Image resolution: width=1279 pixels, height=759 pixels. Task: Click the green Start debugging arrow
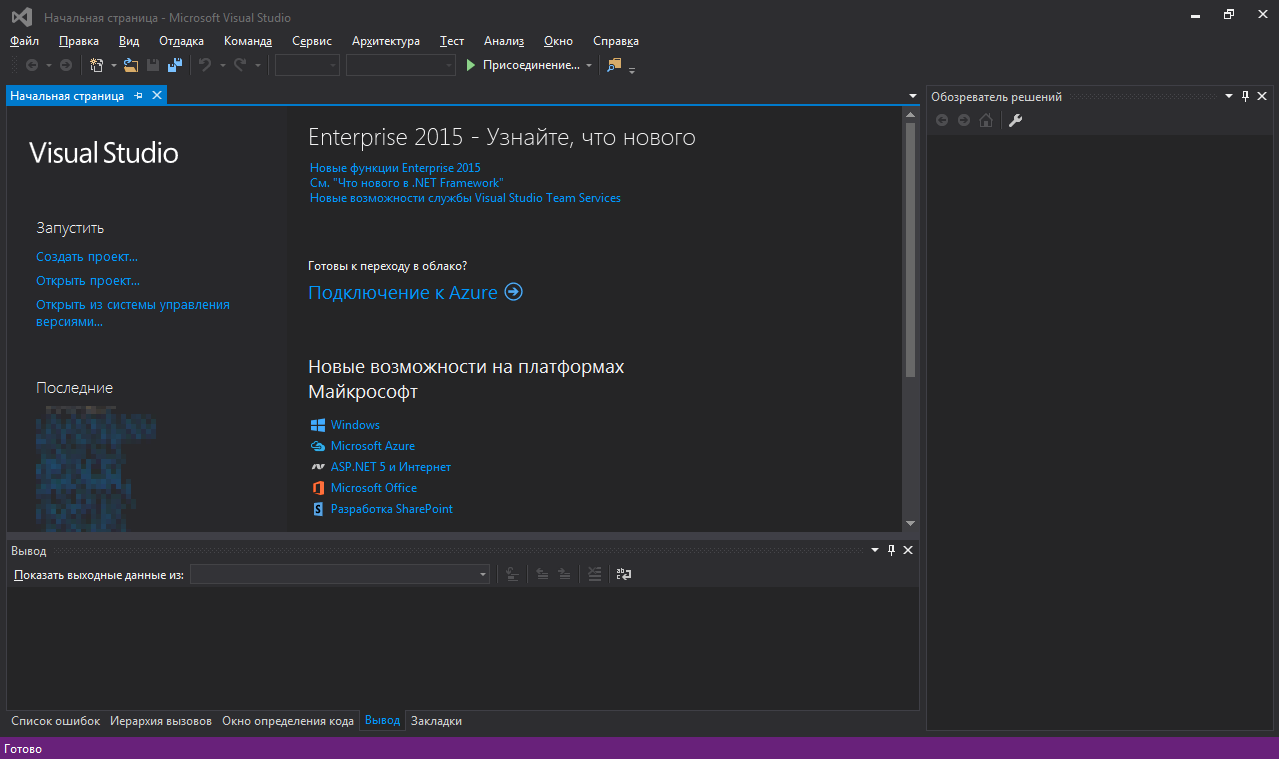point(471,65)
